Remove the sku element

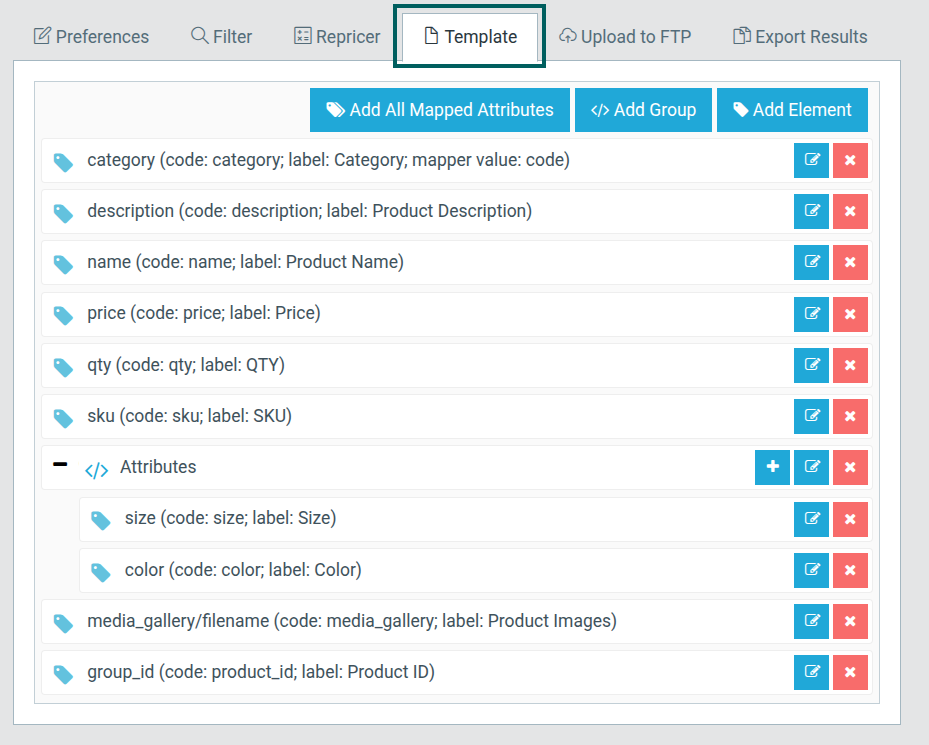coord(850,417)
